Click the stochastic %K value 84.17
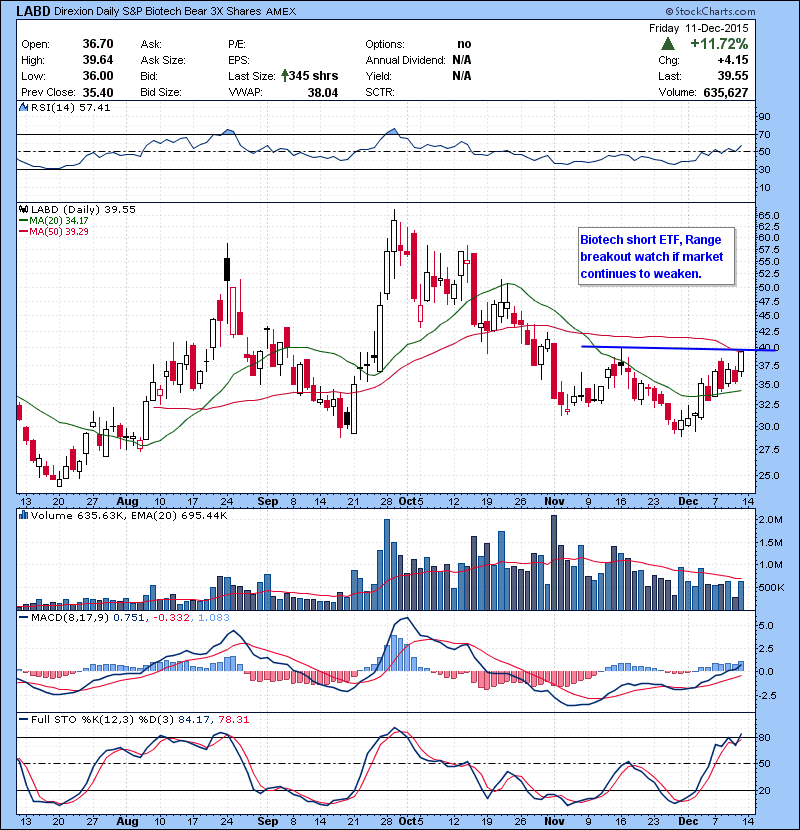 tap(194, 719)
